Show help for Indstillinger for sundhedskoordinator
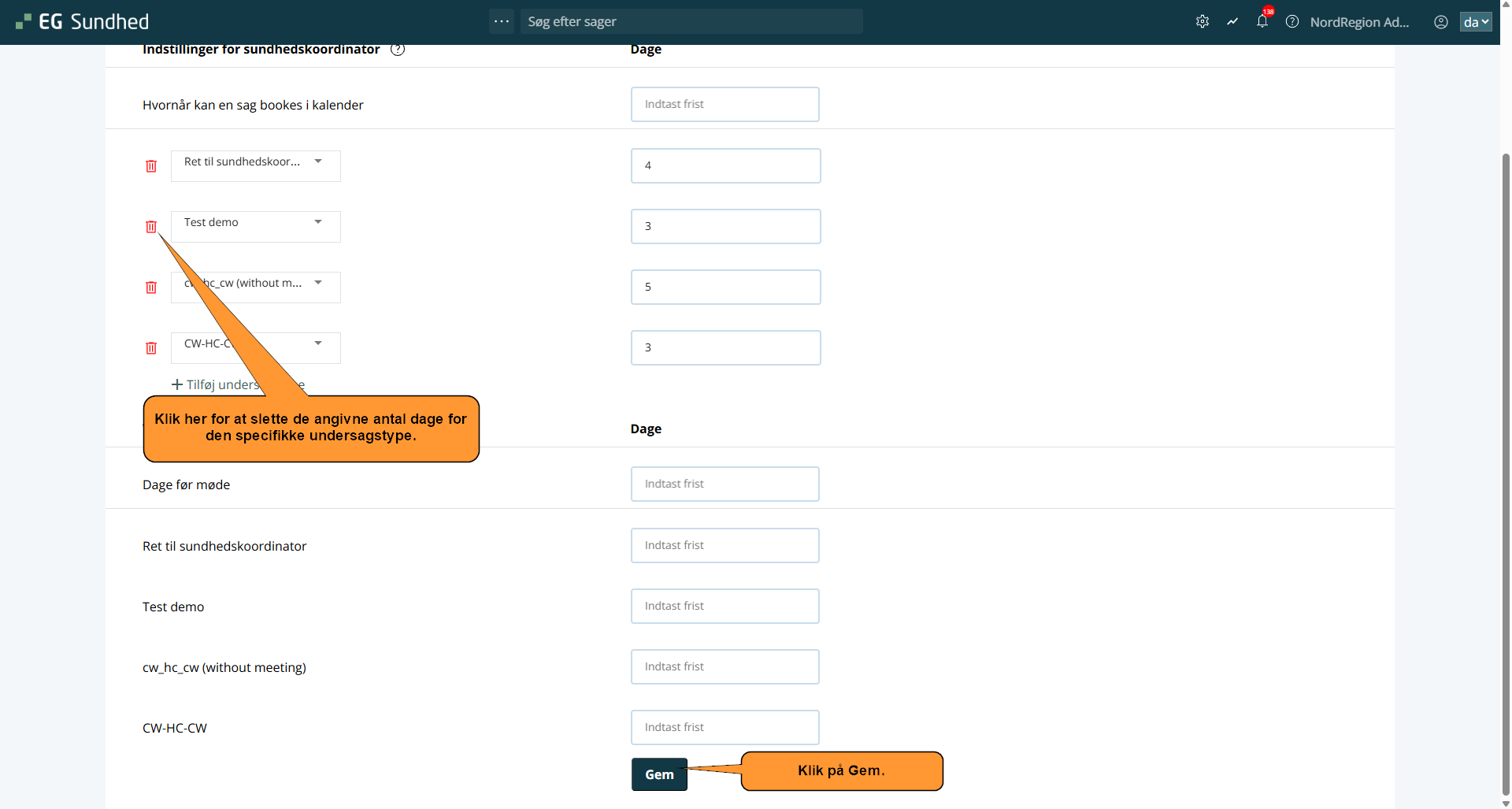The width and height of the screenshot is (1512, 809). (x=398, y=50)
